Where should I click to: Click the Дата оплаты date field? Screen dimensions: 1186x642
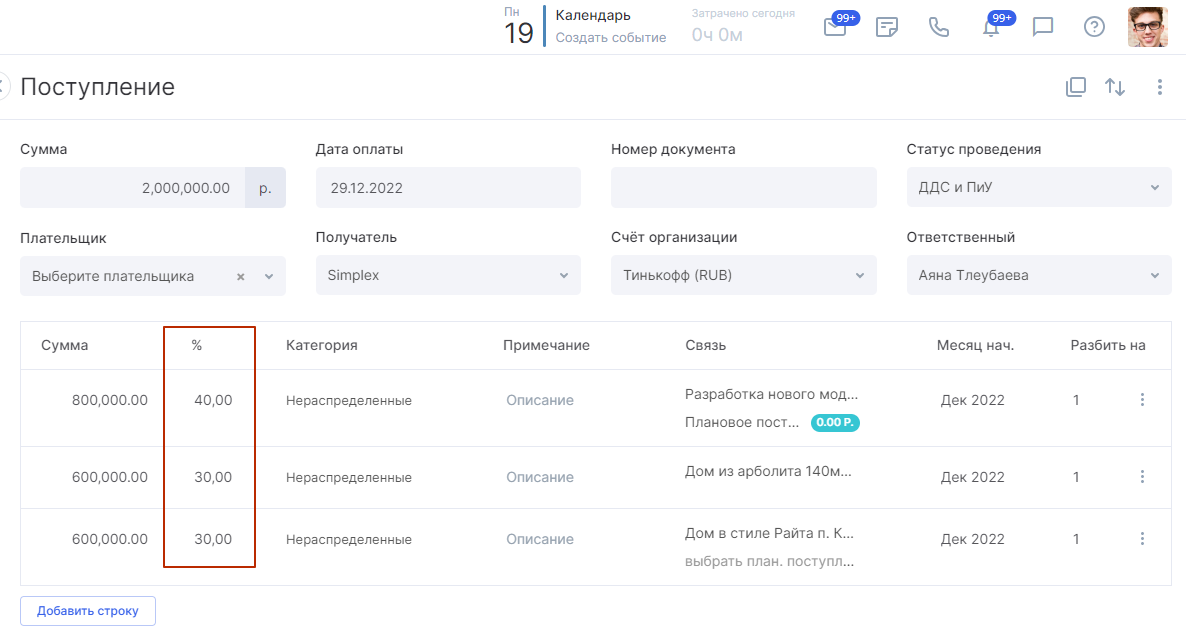[x=447, y=187]
